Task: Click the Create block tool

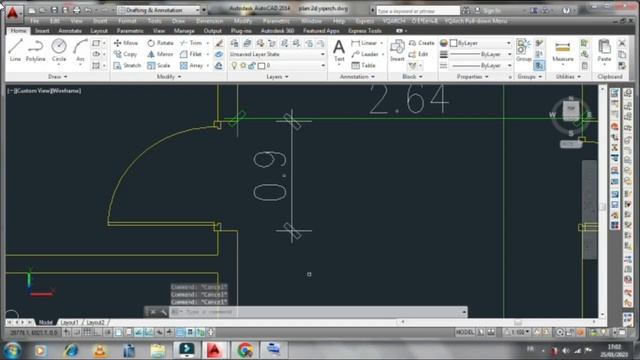Action: (x=422, y=43)
